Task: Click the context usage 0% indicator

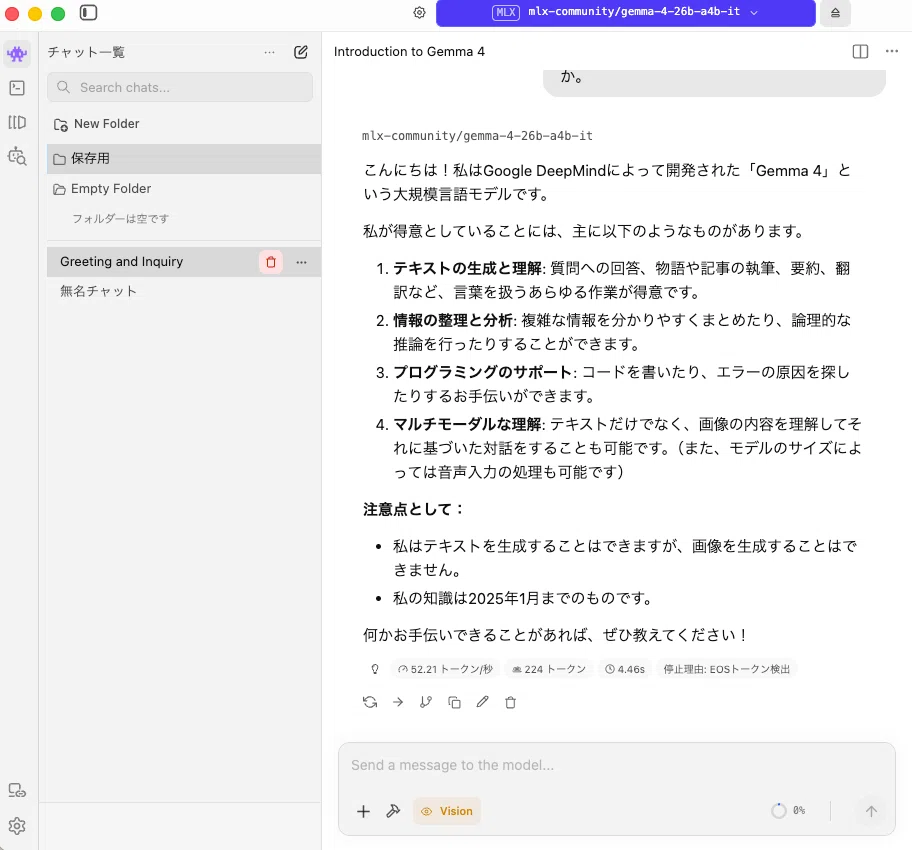Action: [788, 810]
